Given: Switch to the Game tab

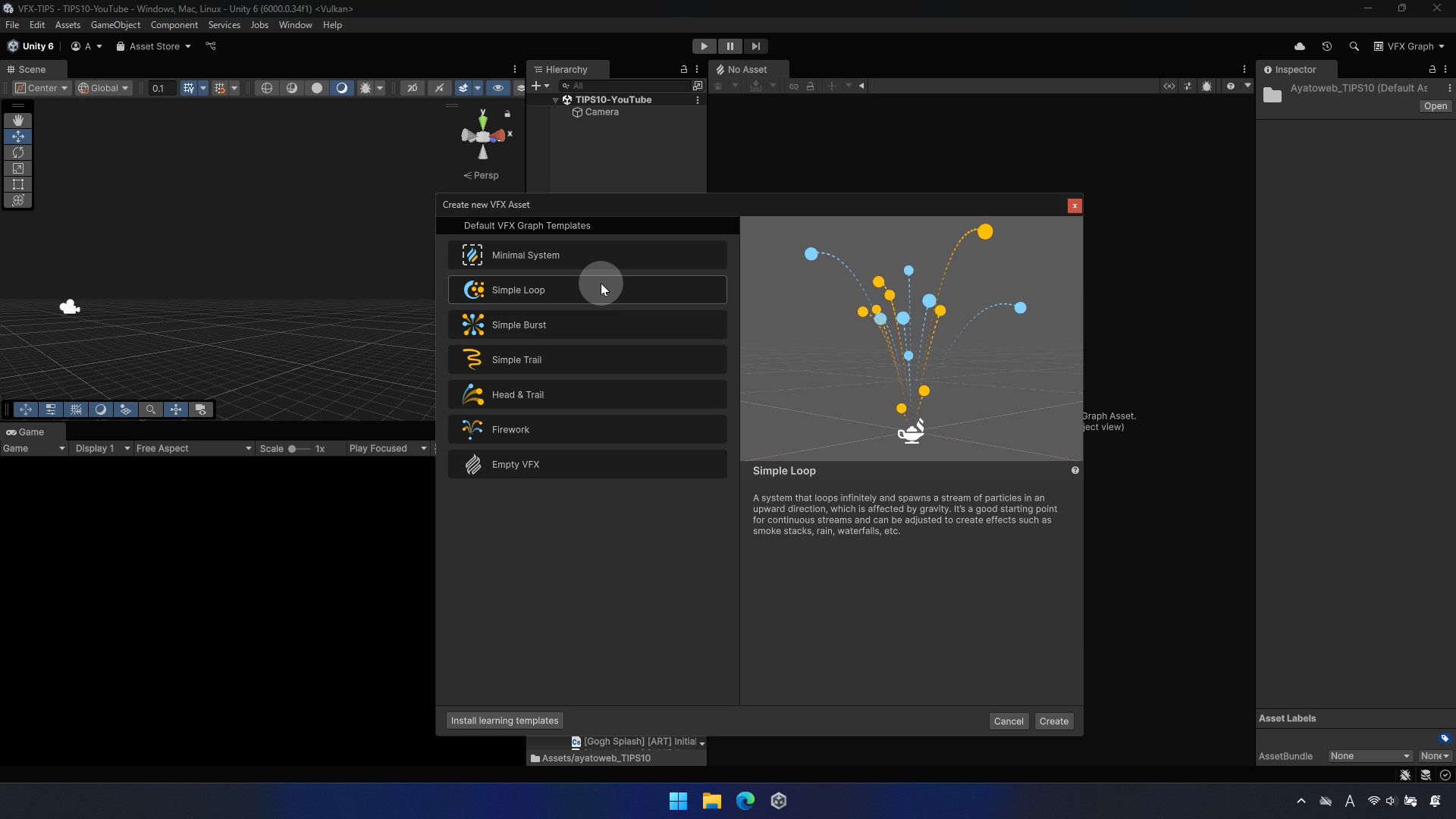Looking at the screenshot, I should pyautogui.click(x=26, y=431).
